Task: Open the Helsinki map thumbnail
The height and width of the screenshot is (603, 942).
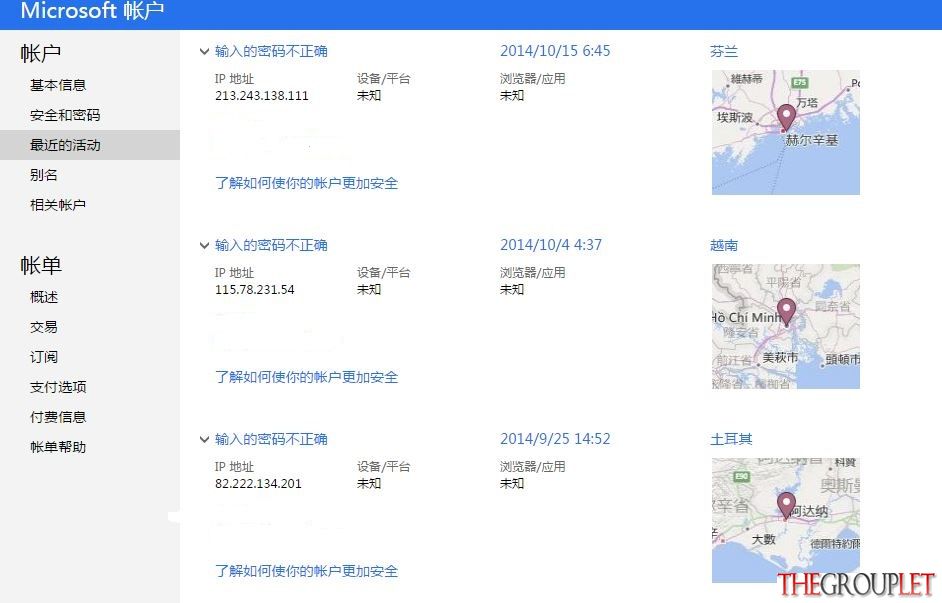Action: pyautogui.click(x=786, y=132)
